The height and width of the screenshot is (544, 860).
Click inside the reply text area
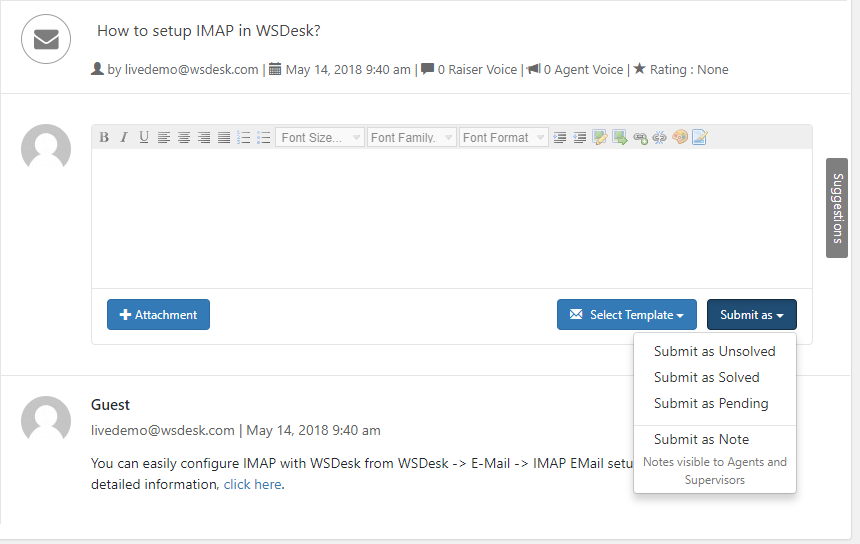pos(451,218)
